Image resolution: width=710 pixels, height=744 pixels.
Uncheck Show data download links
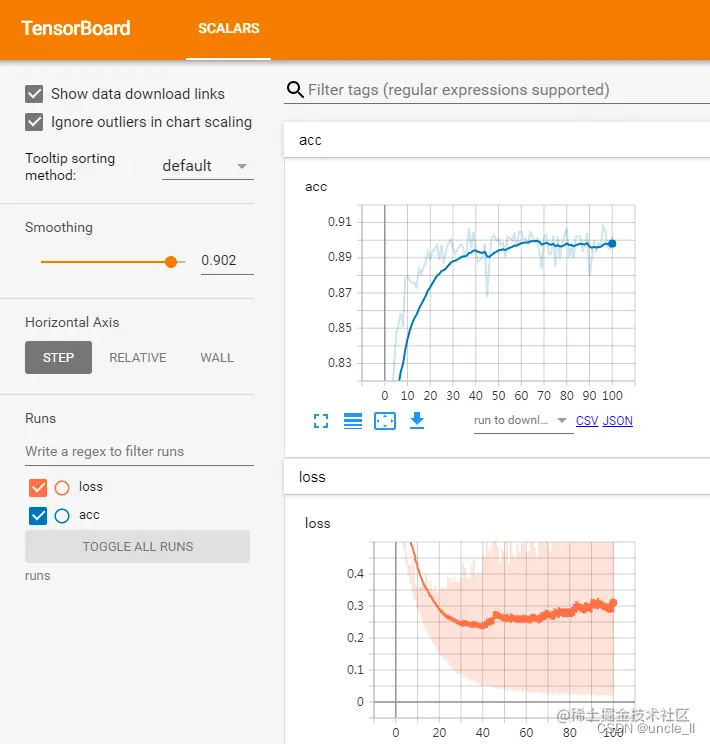pyautogui.click(x=34, y=94)
